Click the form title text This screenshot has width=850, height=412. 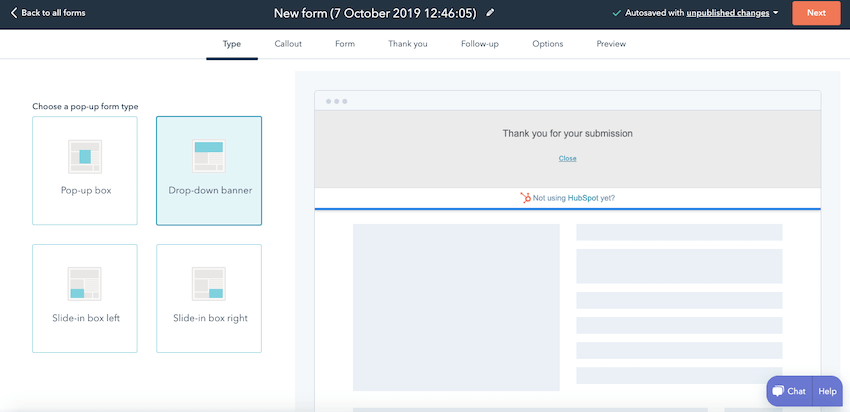pyautogui.click(x=375, y=13)
